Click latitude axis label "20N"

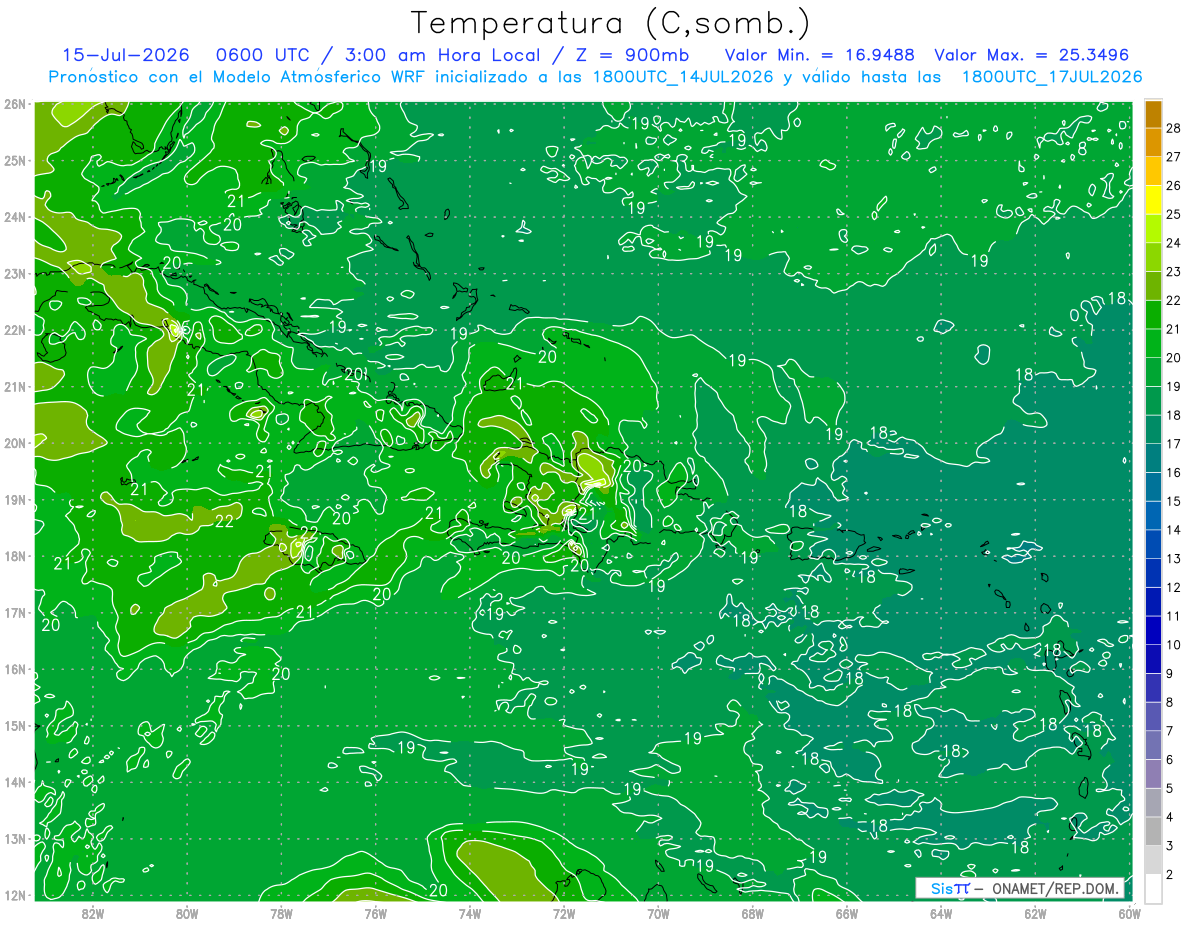pos(14,443)
